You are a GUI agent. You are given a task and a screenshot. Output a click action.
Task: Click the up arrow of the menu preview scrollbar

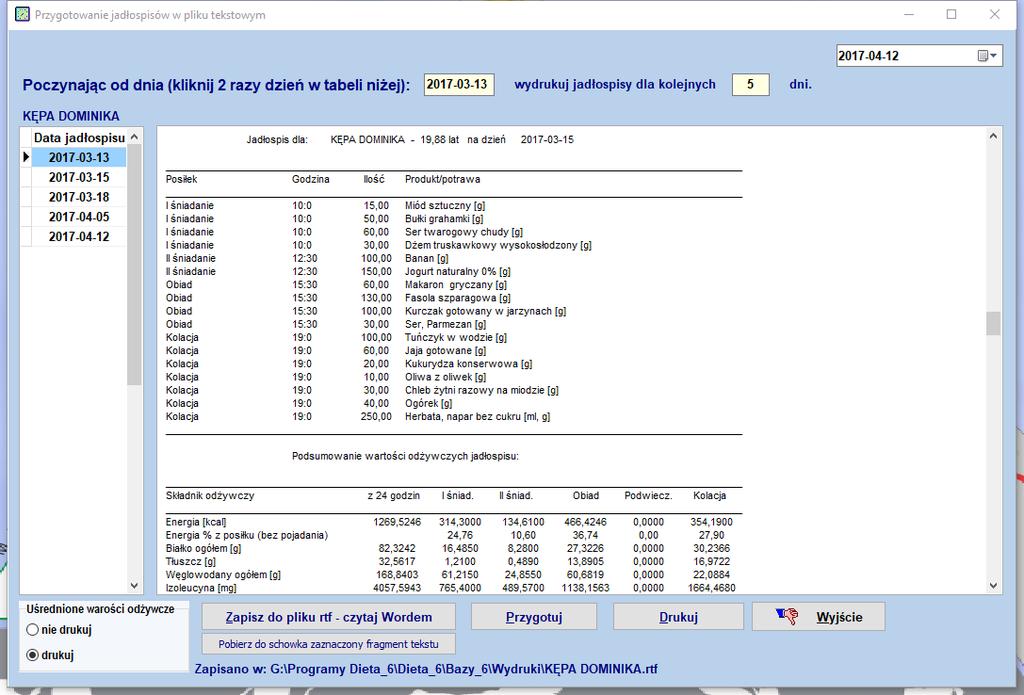point(993,137)
